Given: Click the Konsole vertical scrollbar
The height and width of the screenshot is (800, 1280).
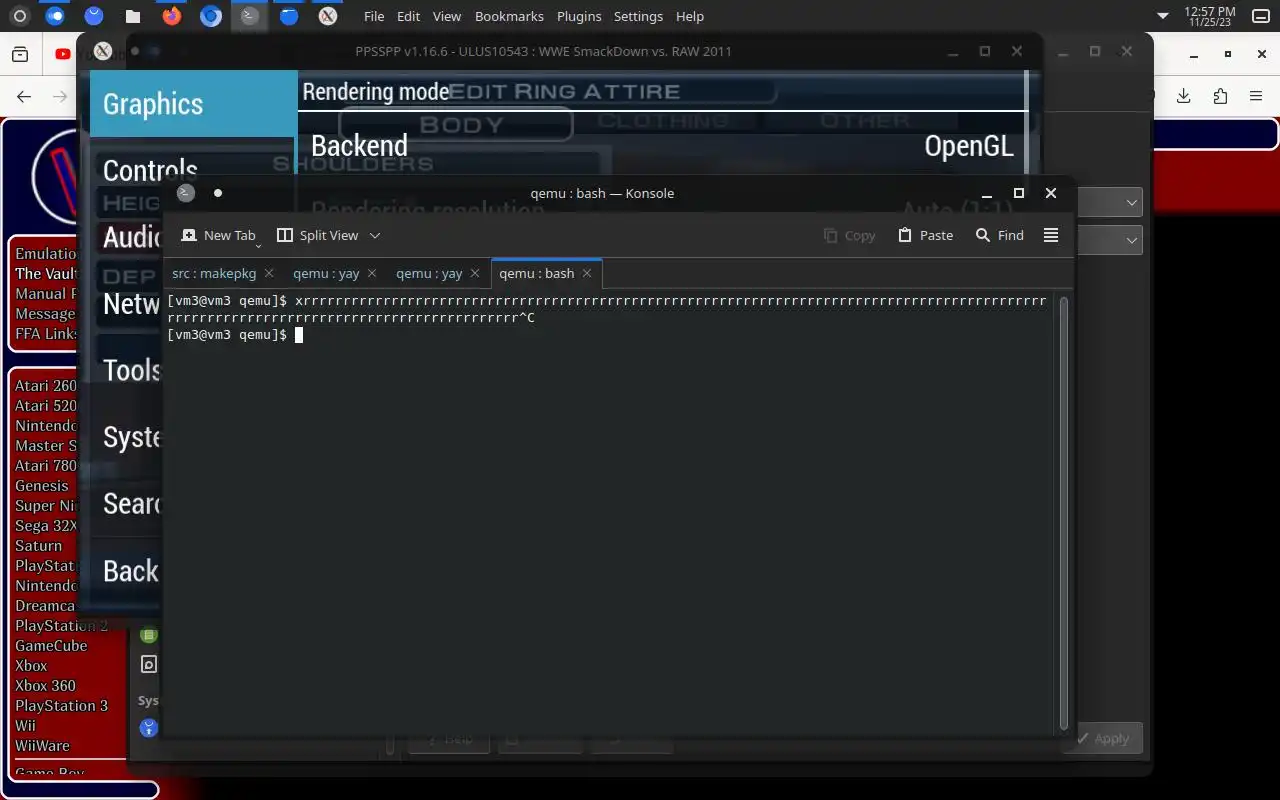Looking at the screenshot, I should [1063, 513].
